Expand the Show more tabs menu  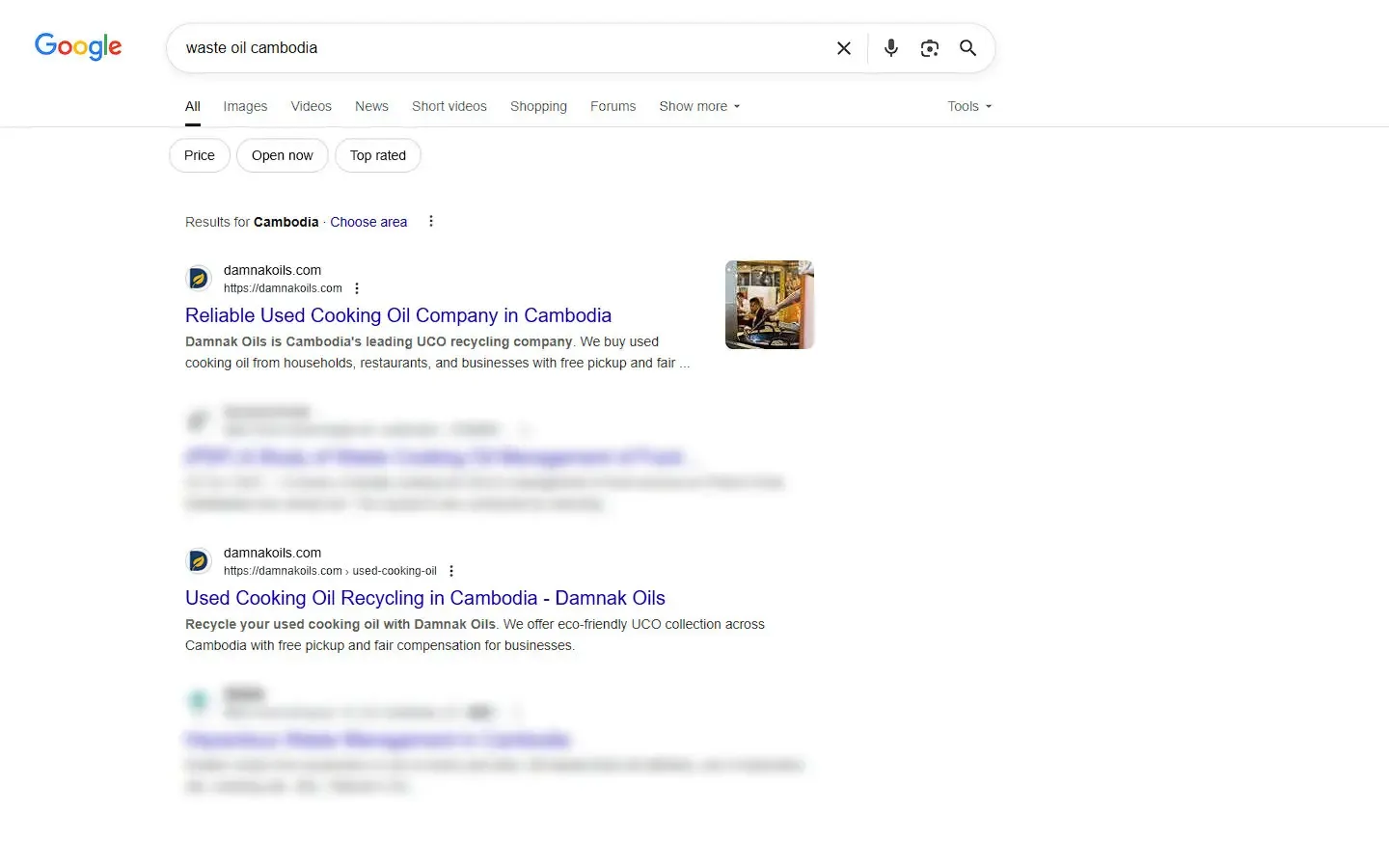(x=698, y=106)
